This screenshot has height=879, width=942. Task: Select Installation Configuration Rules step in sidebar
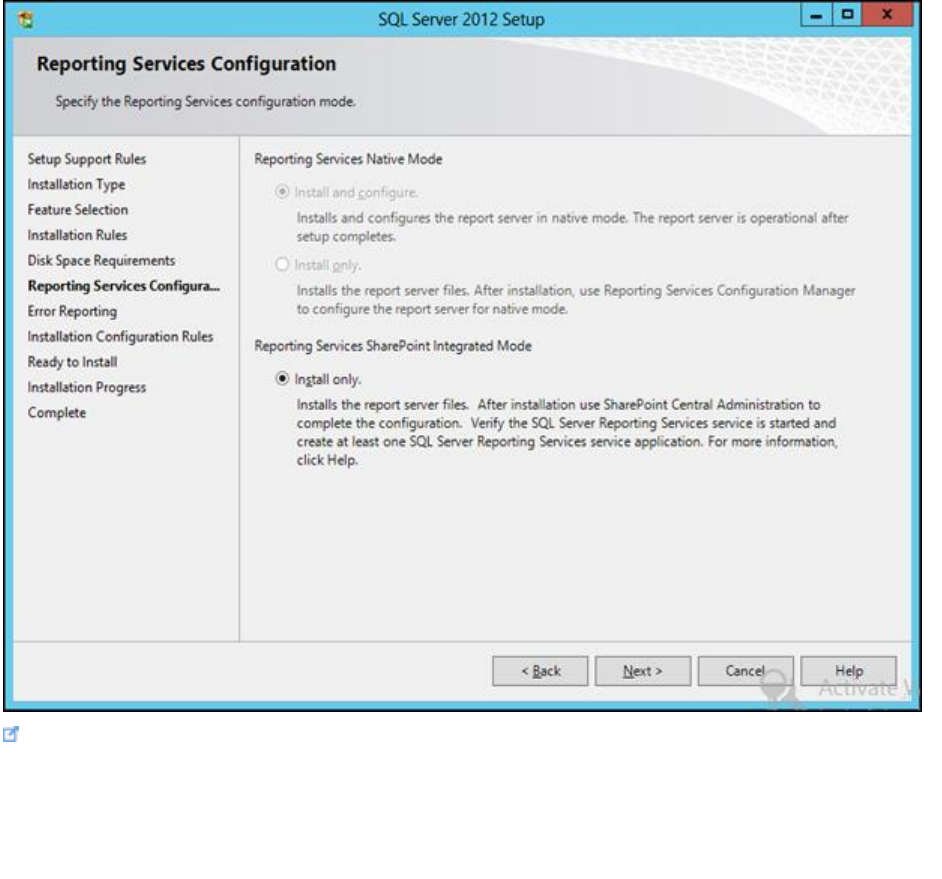coord(120,336)
